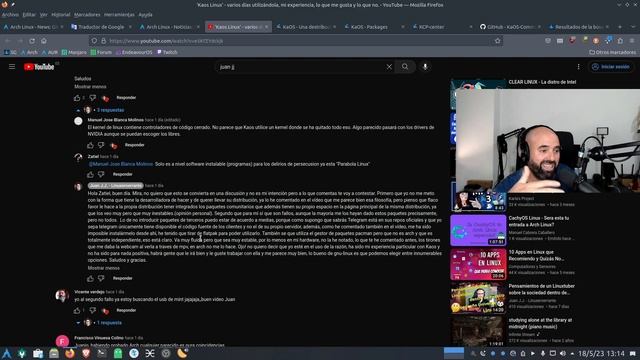Launch Firefox from the taskbar
The image size is (640, 360).
coord(70,353)
